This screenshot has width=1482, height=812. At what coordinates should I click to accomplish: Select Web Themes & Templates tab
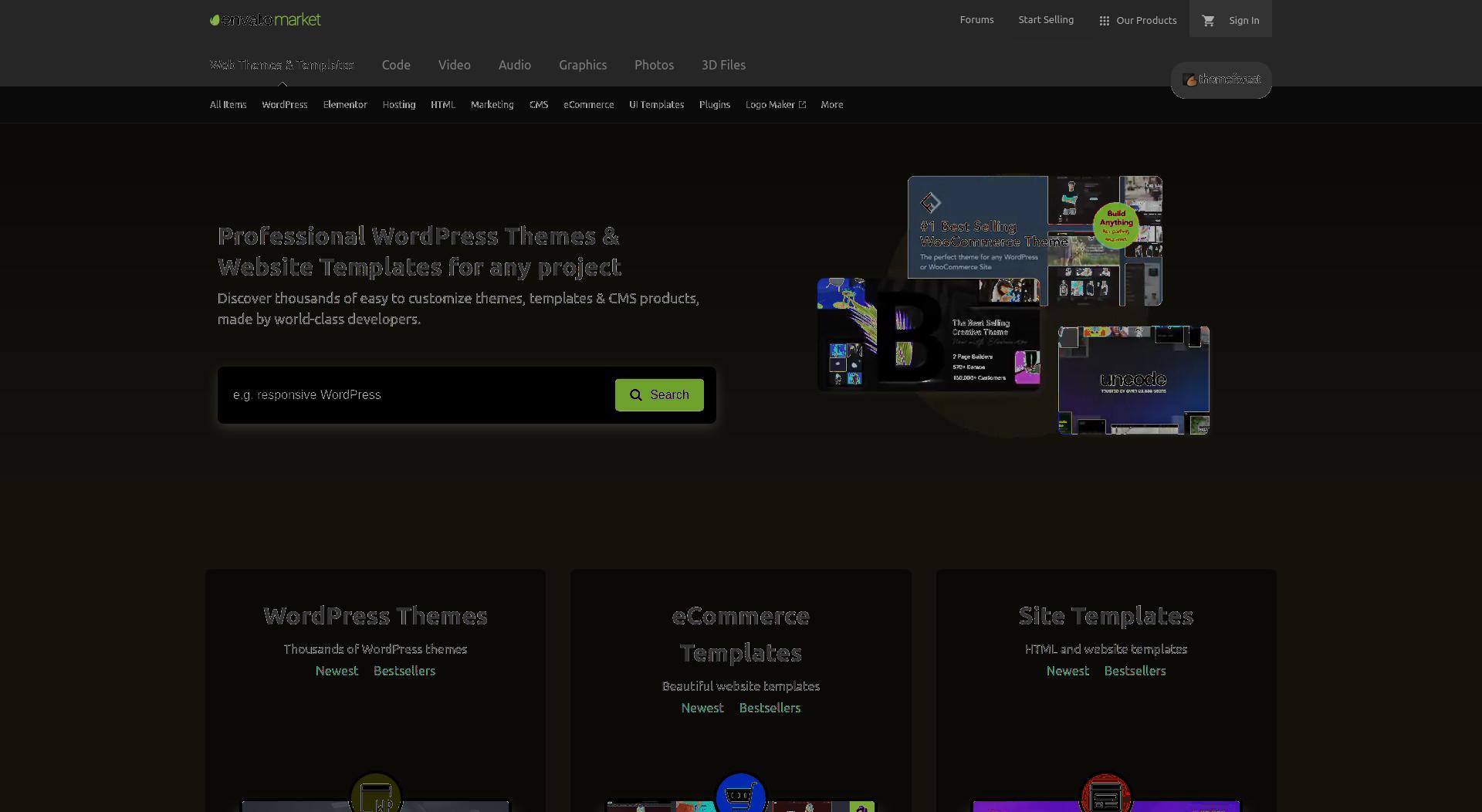coord(282,65)
